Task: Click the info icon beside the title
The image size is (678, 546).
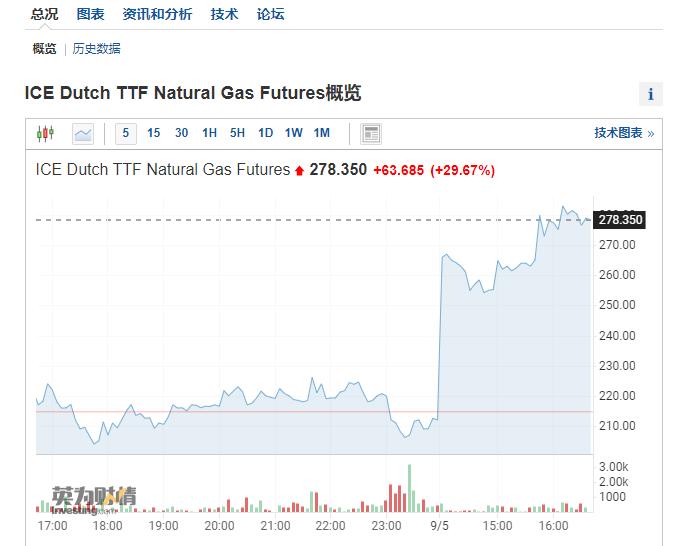Action: tap(650, 95)
